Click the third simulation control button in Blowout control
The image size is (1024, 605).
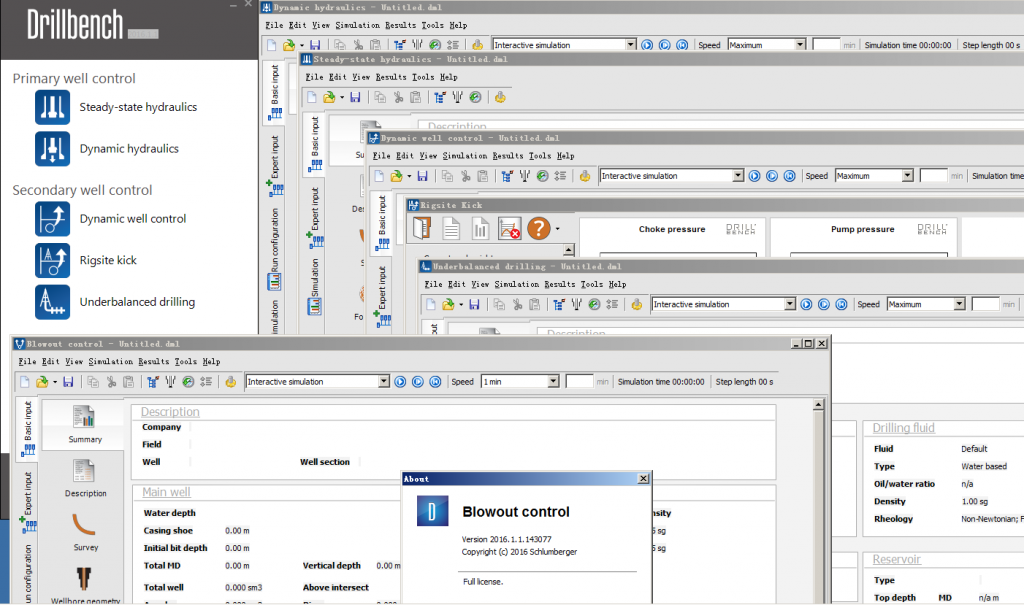tap(436, 382)
